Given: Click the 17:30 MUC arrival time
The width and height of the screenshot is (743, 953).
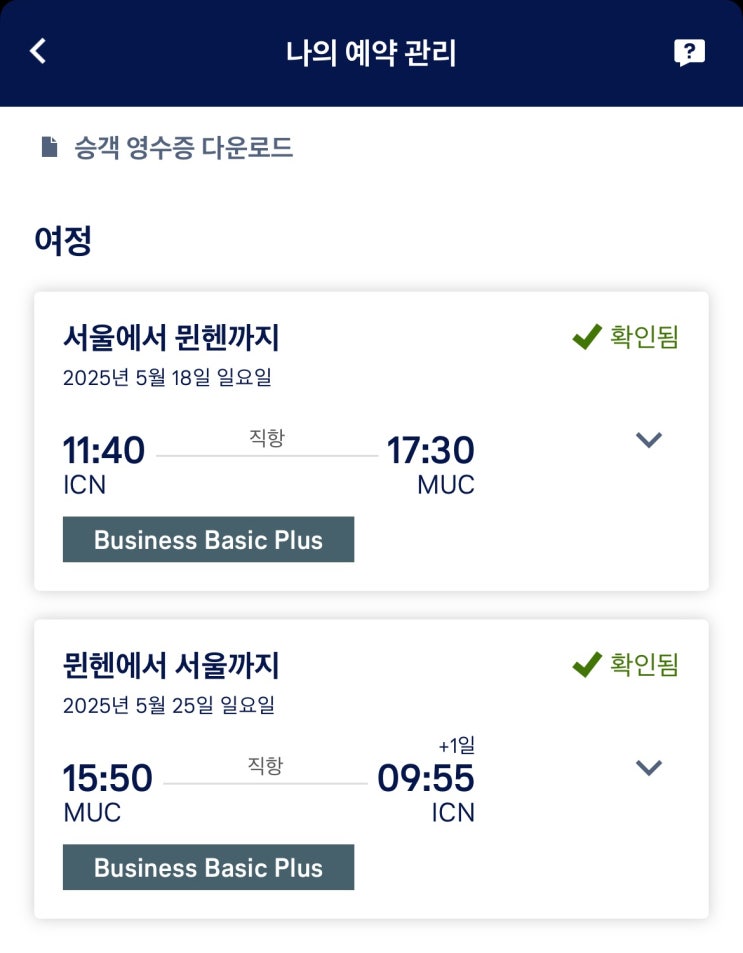Looking at the screenshot, I should (431, 451).
